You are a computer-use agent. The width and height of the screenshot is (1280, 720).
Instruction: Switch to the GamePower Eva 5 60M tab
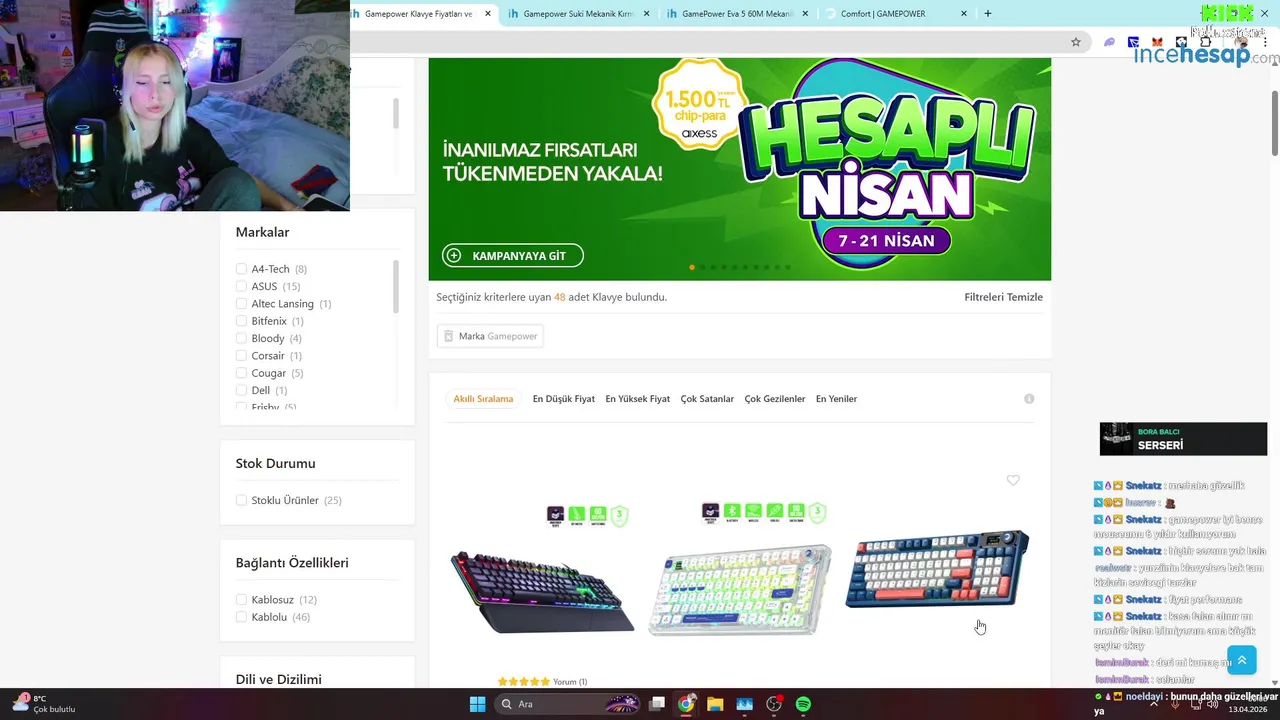pos(737,14)
